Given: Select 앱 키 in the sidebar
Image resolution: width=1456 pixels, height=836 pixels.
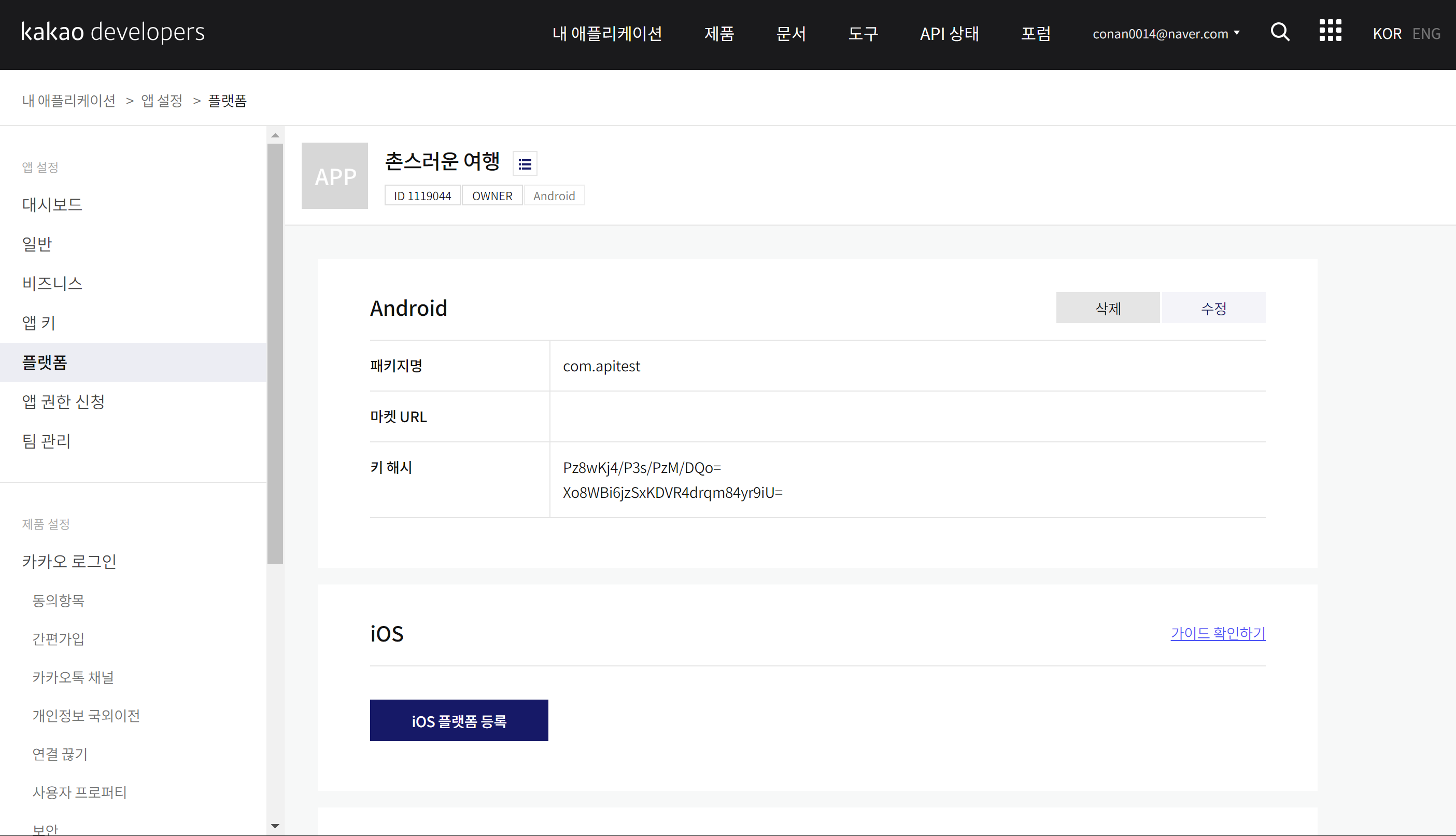Looking at the screenshot, I should coord(133,323).
